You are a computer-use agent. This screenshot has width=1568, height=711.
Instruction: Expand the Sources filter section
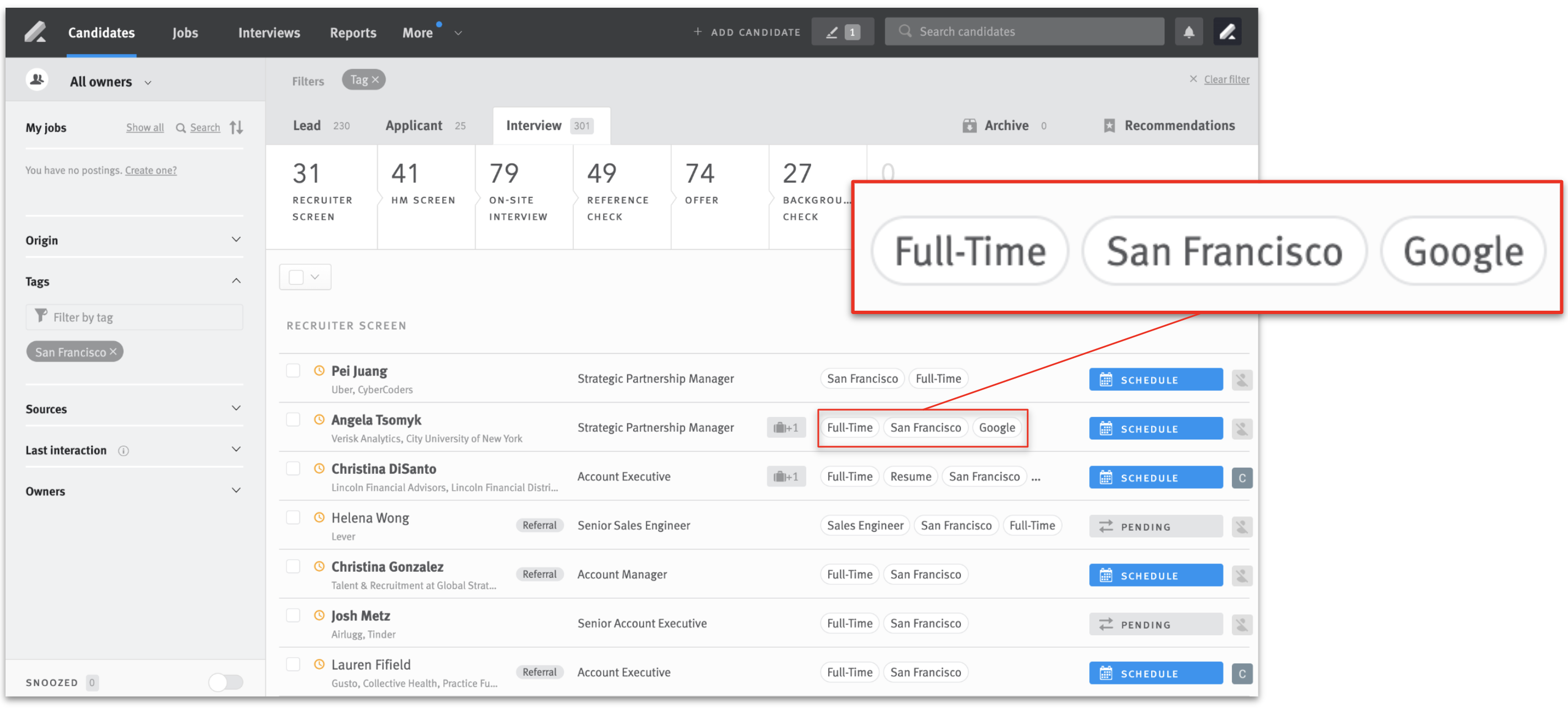click(236, 408)
